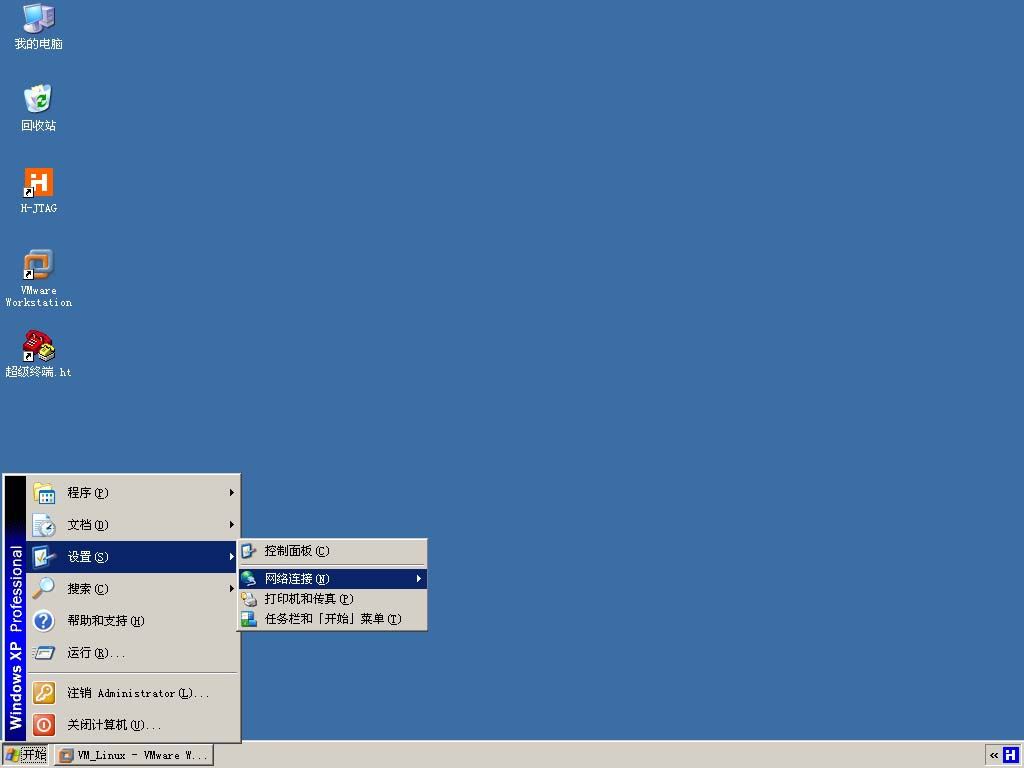Image resolution: width=1024 pixels, height=768 pixels.
Task: Expand hidden tray icons with the « chevron
Action: point(994,756)
